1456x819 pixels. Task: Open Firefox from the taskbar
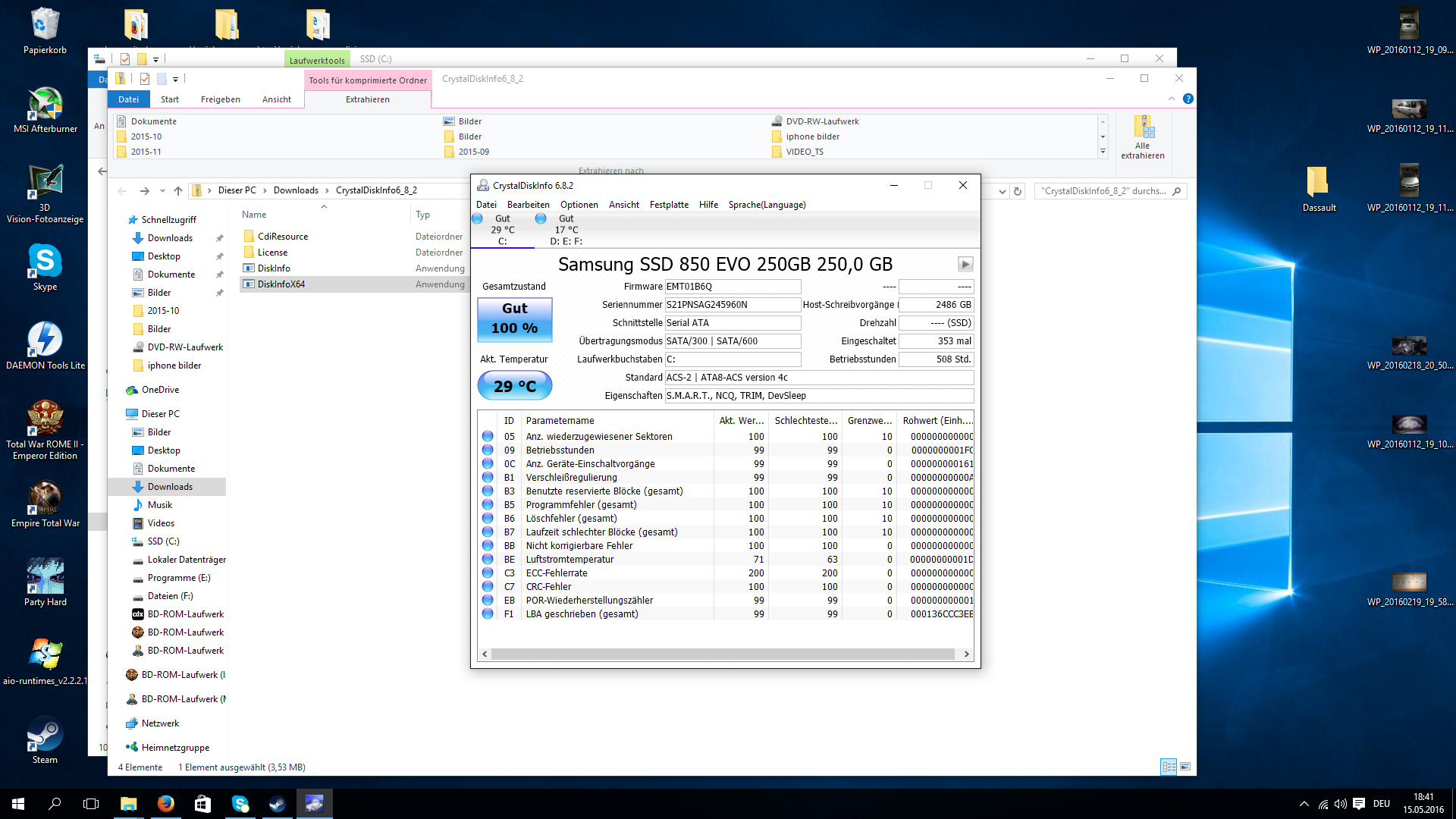coord(165,804)
